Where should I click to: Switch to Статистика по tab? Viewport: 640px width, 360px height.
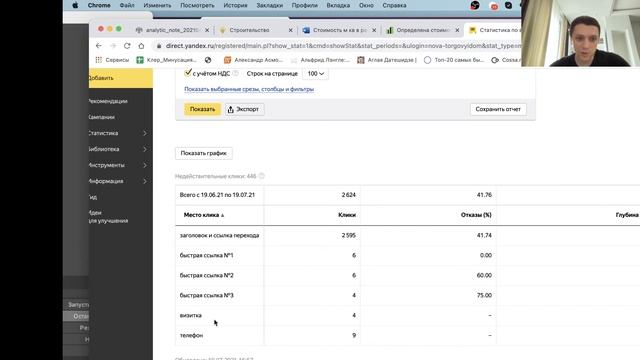point(494,30)
